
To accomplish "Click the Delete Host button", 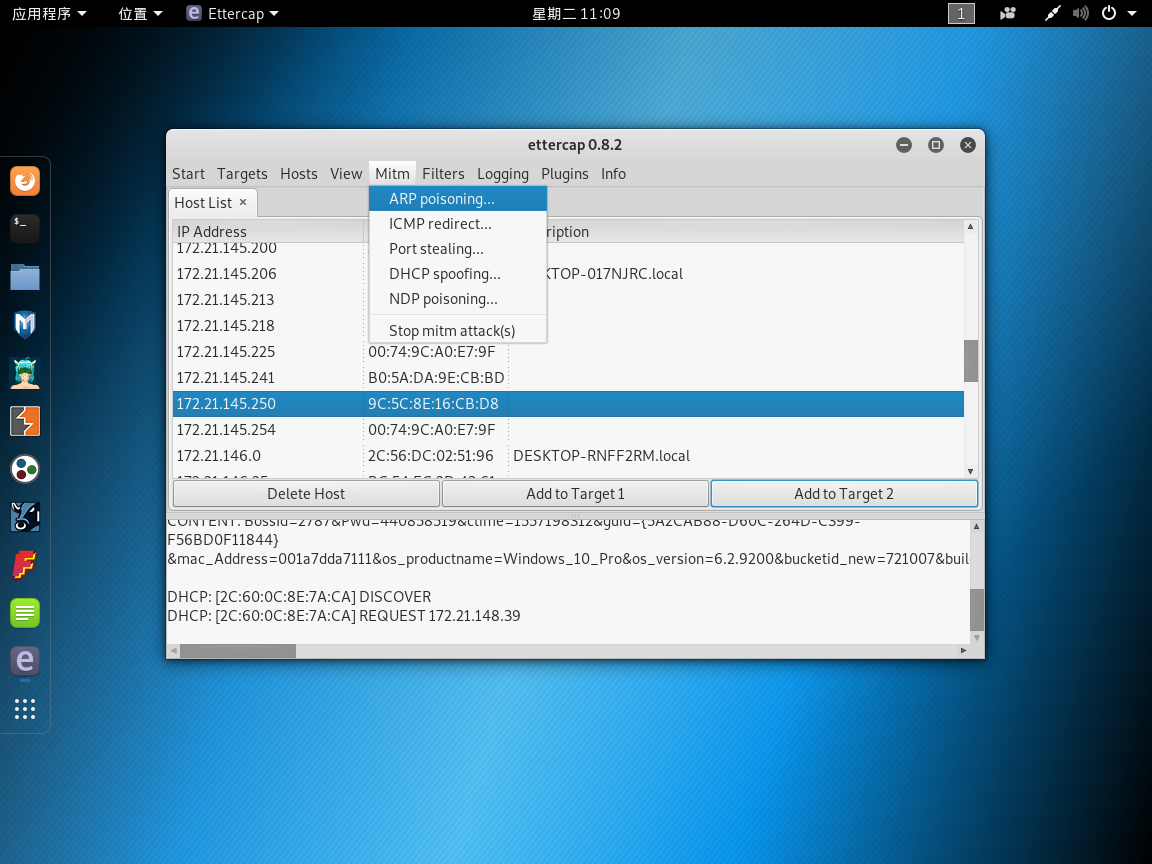I will coord(306,492).
